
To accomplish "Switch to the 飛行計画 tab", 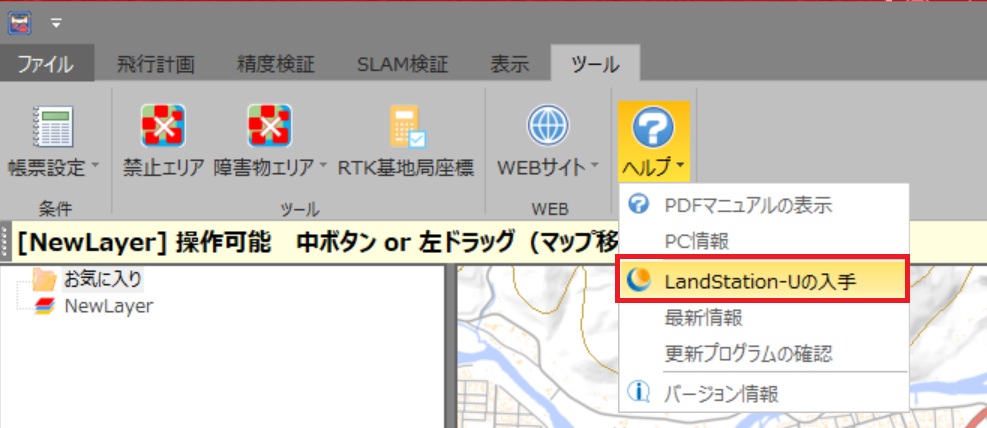I will (x=155, y=65).
